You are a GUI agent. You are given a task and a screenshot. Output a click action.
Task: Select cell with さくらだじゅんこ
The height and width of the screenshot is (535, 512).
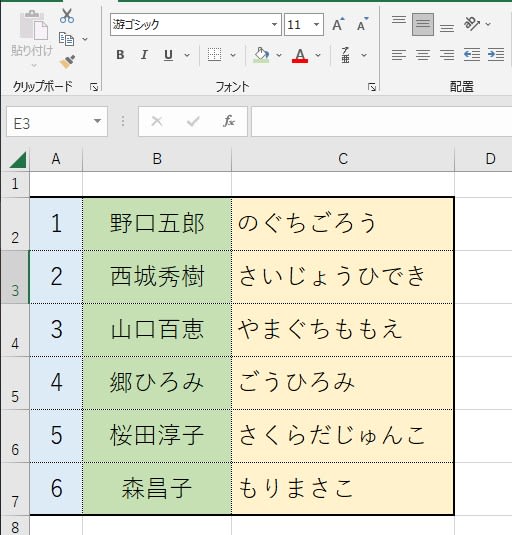click(x=343, y=436)
